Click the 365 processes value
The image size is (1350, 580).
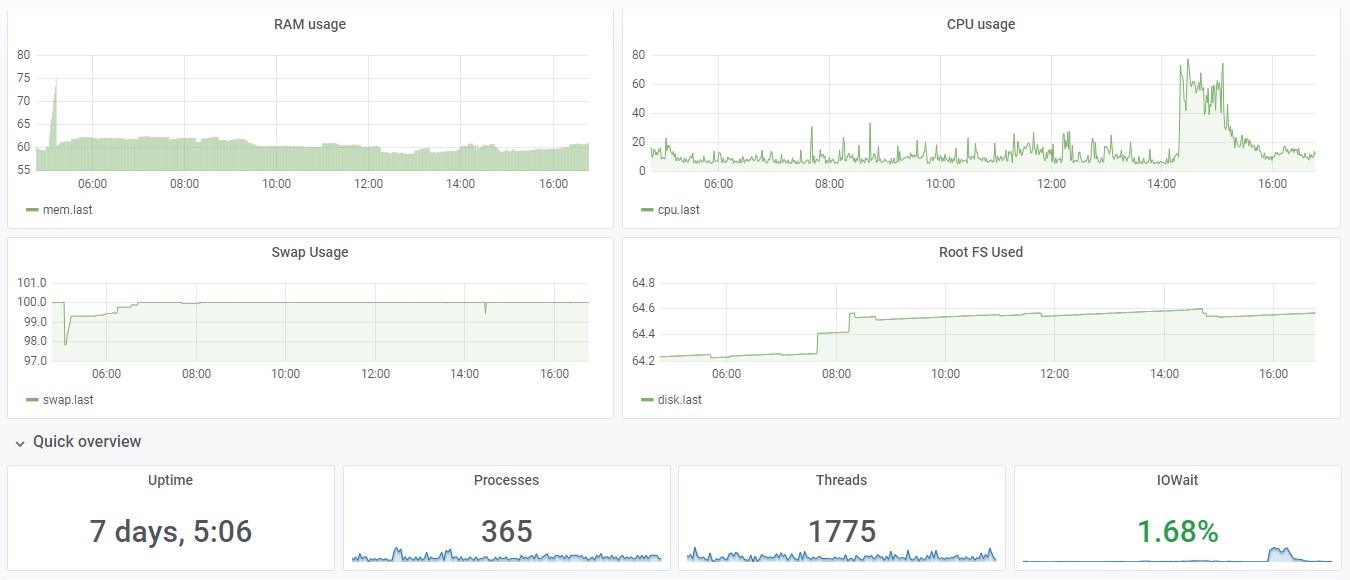pos(506,531)
